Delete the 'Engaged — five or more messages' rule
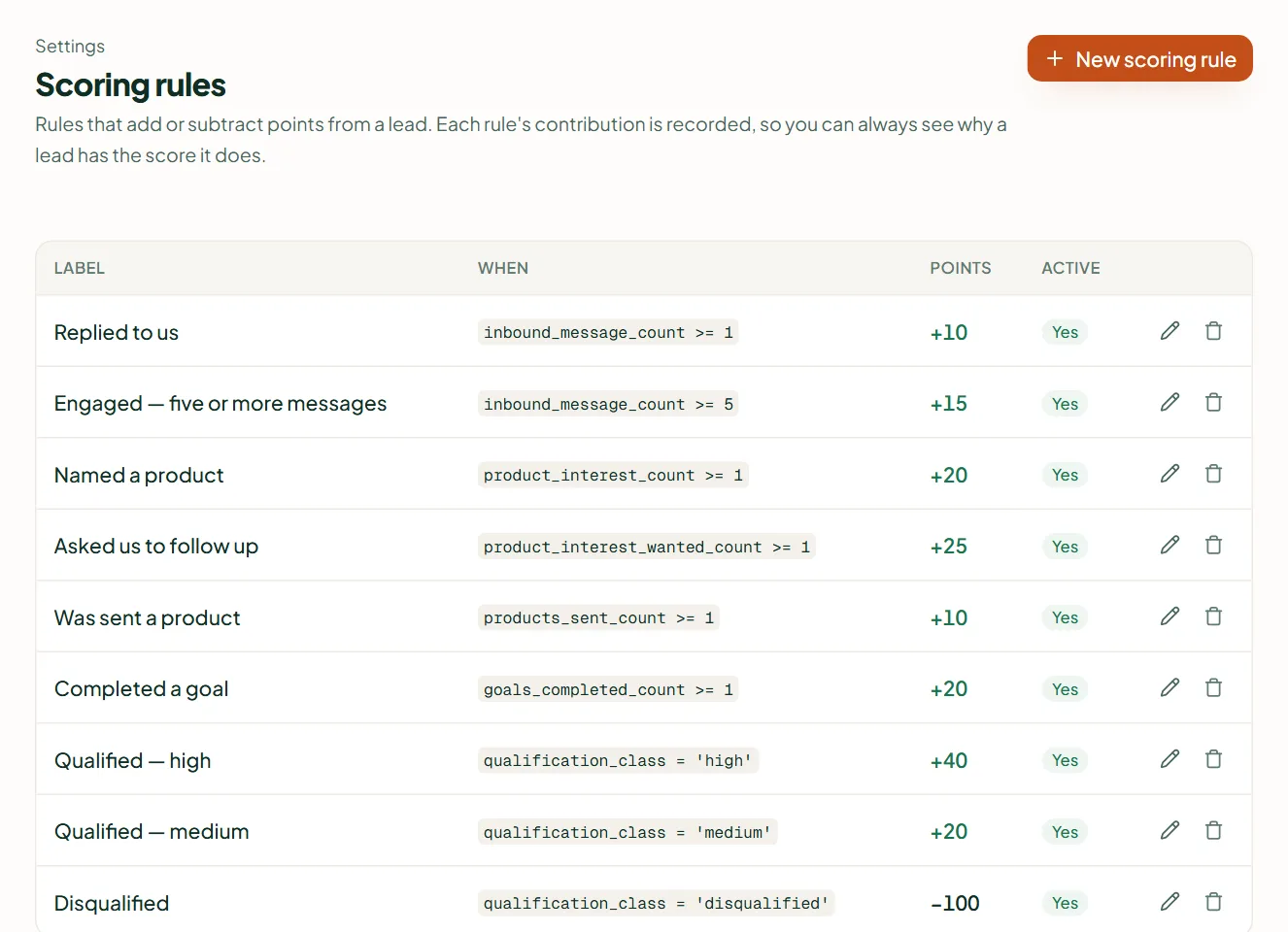The image size is (1288, 932). (x=1213, y=402)
